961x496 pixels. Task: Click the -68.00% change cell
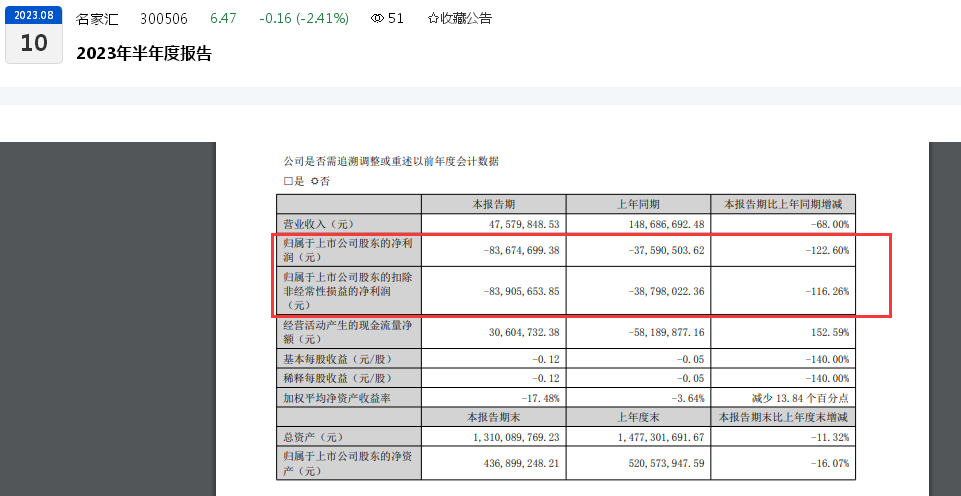click(830, 224)
